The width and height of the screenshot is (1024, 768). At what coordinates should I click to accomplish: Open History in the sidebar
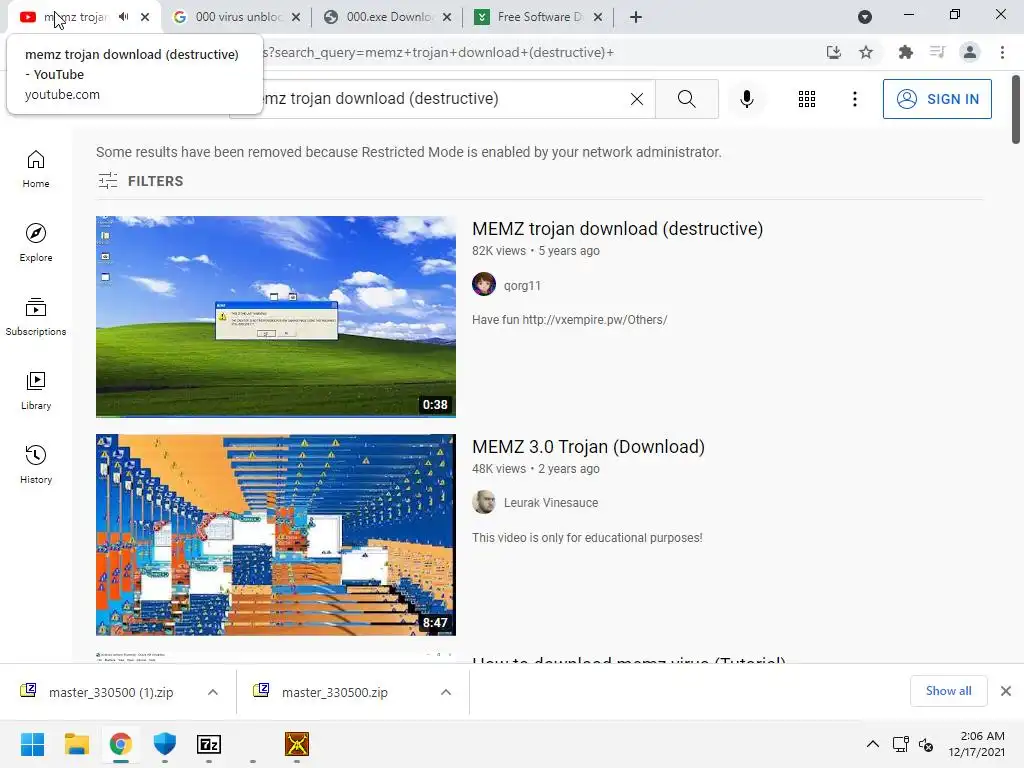pyautogui.click(x=36, y=464)
